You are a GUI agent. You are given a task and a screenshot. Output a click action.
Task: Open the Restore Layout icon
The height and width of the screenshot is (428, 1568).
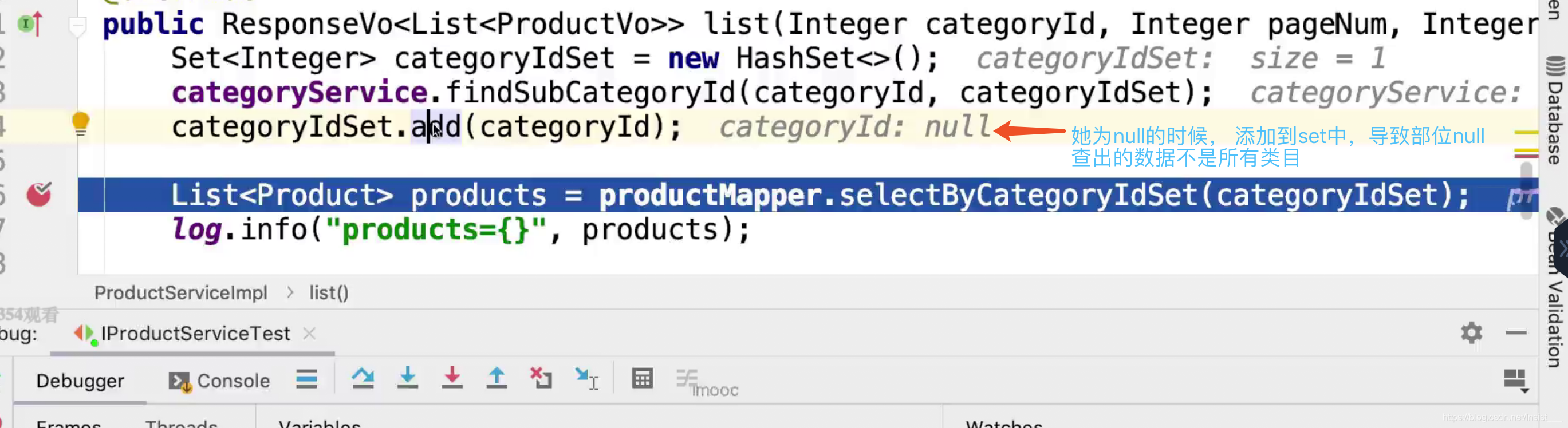1515,381
